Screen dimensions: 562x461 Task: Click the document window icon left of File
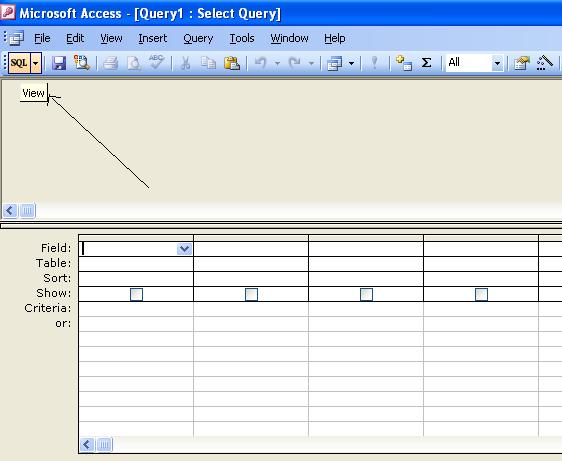16,38
